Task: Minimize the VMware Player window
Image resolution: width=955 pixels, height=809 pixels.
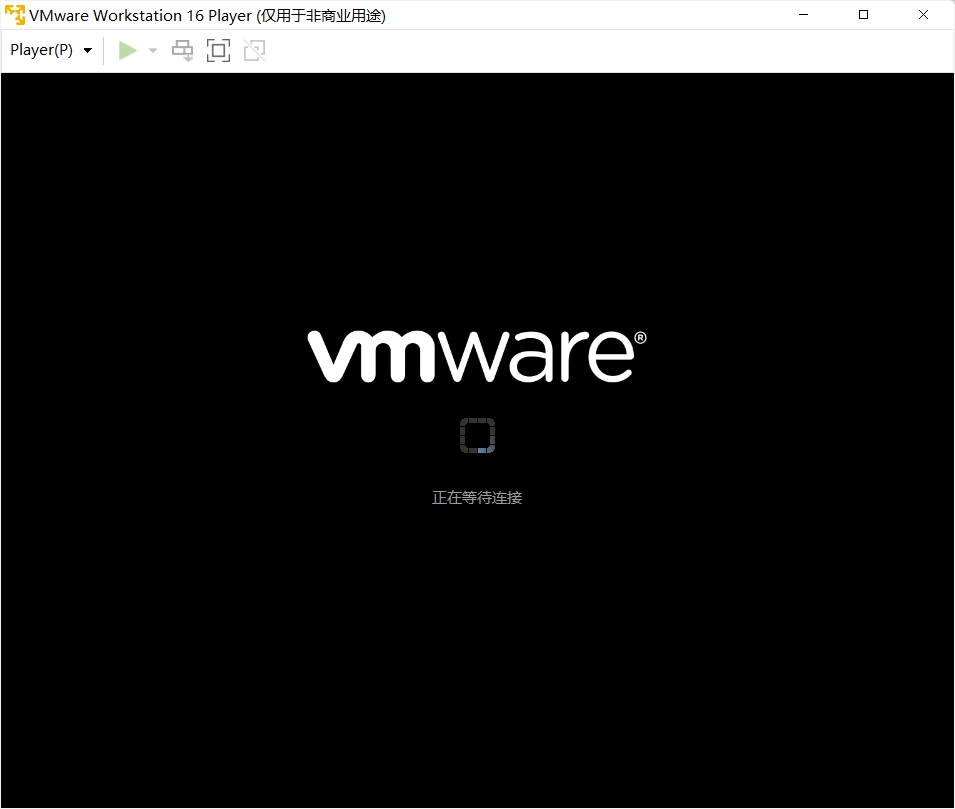Action: pyautogui.click(x=803, y=15)
